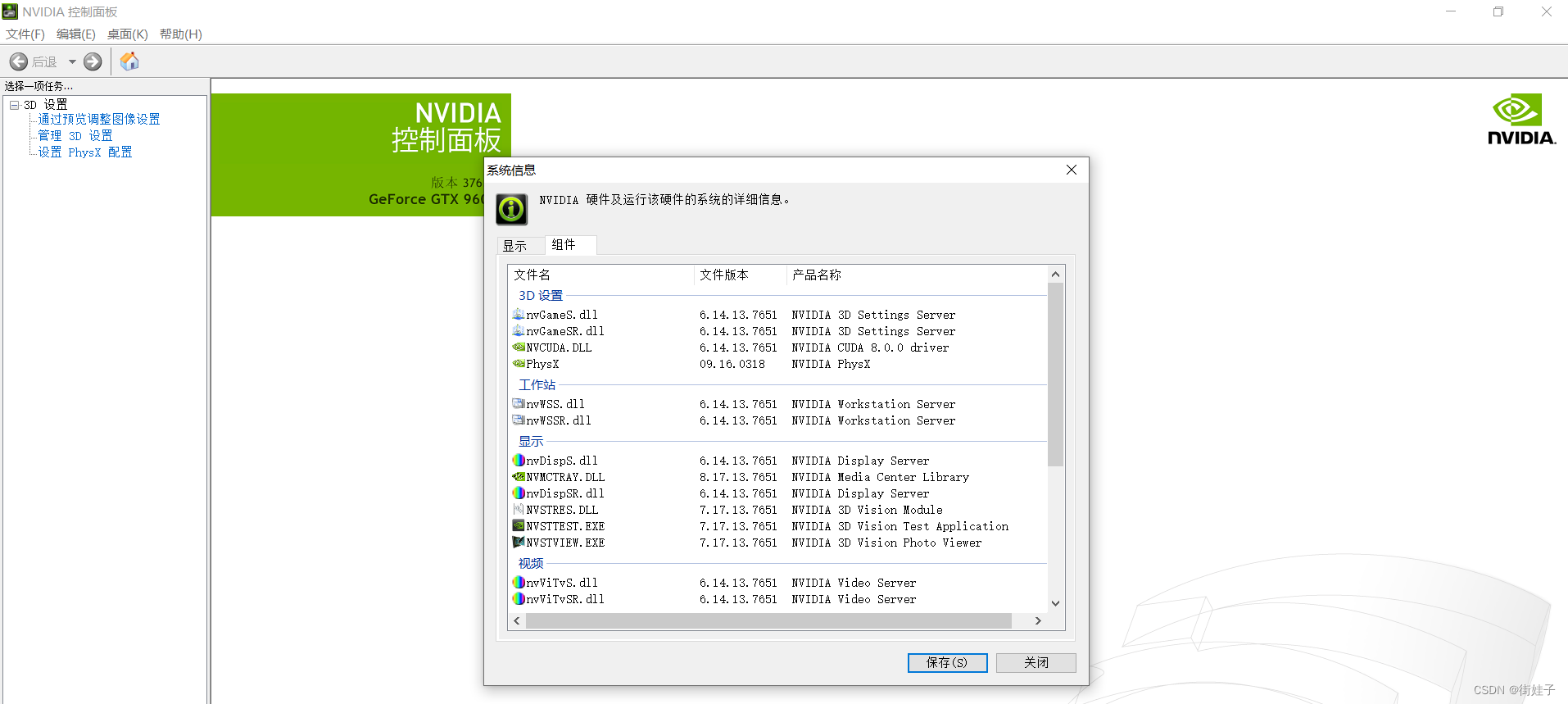1568x704 pixels.
Task: Click NVSTVIEW.EXE icon
Action: (x=519, y=543)
